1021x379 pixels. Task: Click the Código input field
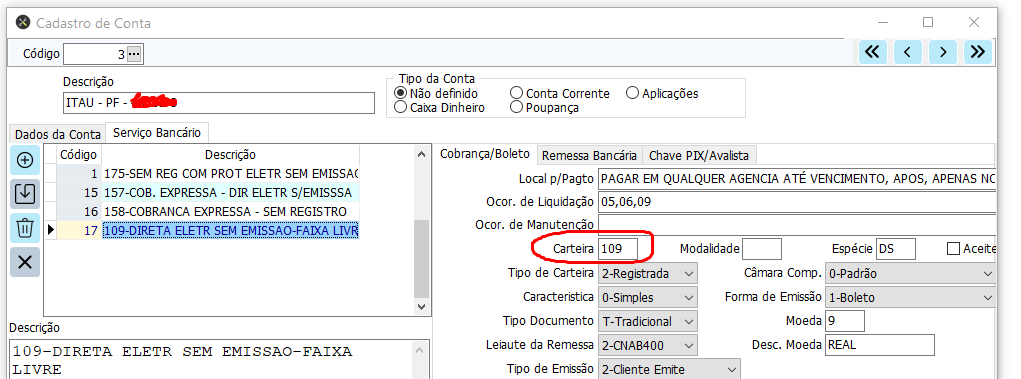pyautogui.click(x=94, y=54)
